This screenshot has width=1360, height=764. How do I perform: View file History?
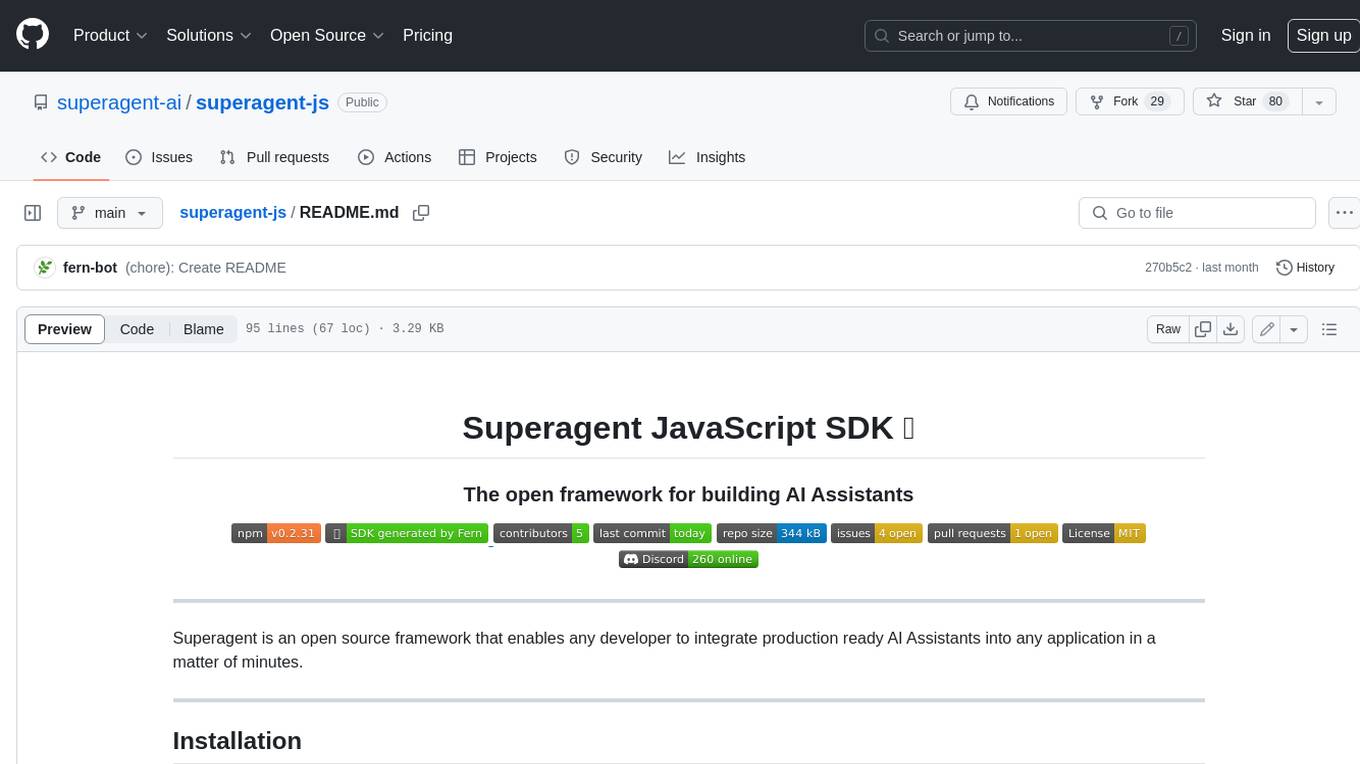click(1305, 267)
